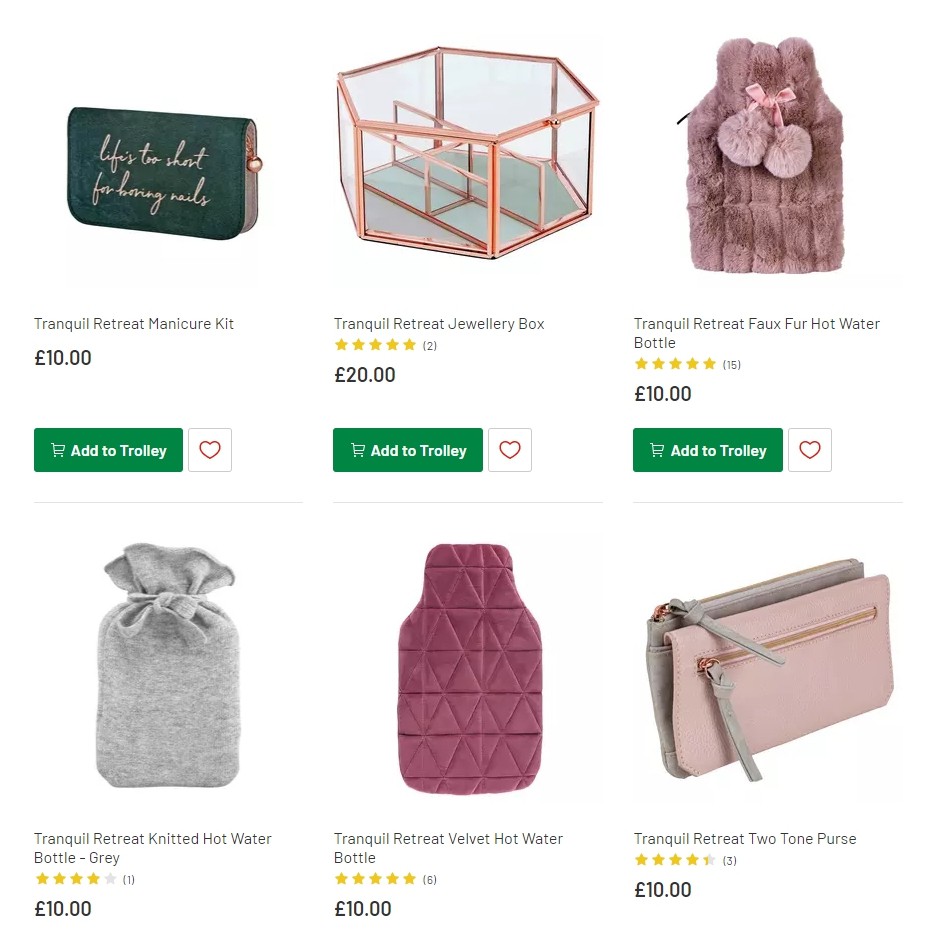Click the trolley icon on the Jewellery Box button

click(x=357, y=450)
